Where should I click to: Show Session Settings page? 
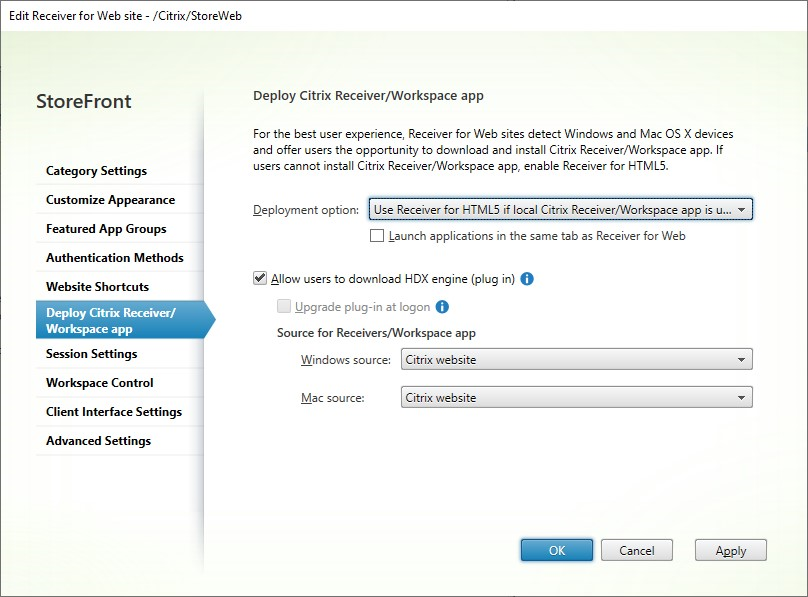tap(92, 354)
